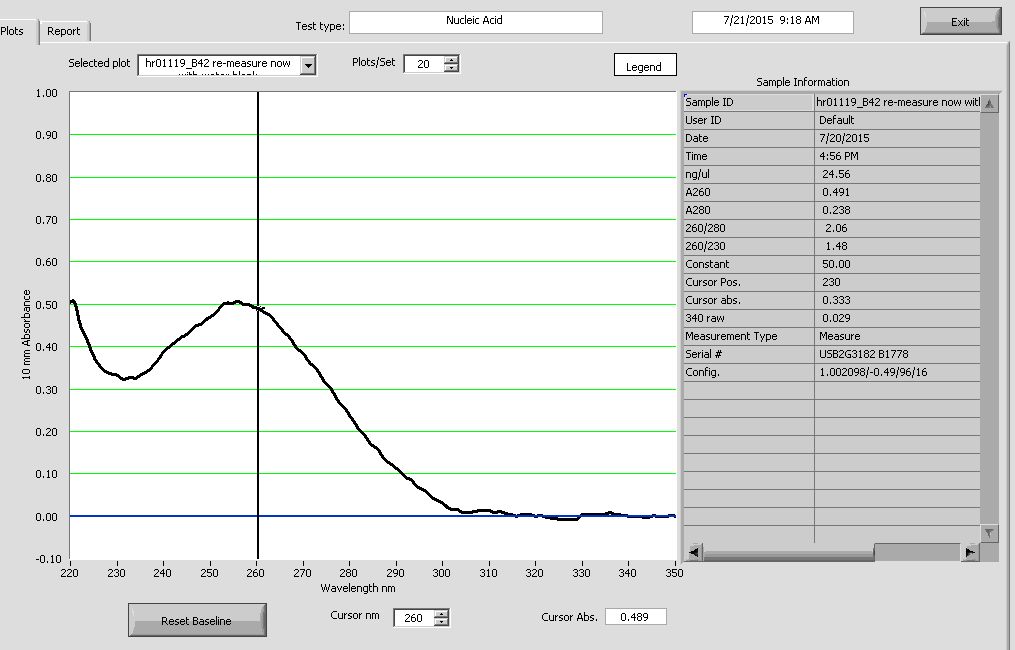Viewport: 1015px width, 650px height.
Task: Switch to the Report tab
Action: (64, 31)
